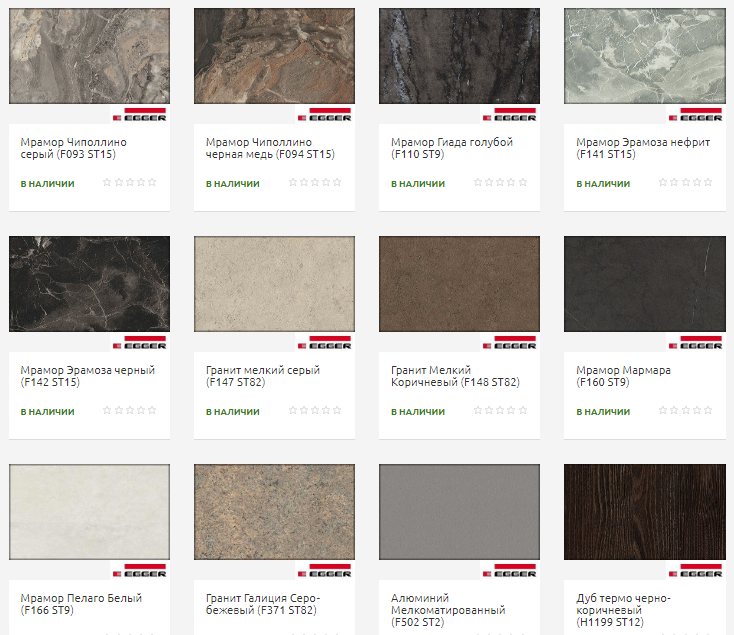Click Мрамор Чиполлино черная медь texture image
The height and width of the screenshot is (635, 734).
pyautogui.click(x=274, y=56)
